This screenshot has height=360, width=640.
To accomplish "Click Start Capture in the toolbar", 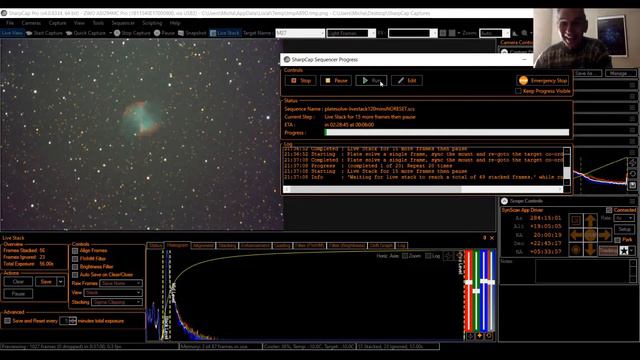I will 44,33.
